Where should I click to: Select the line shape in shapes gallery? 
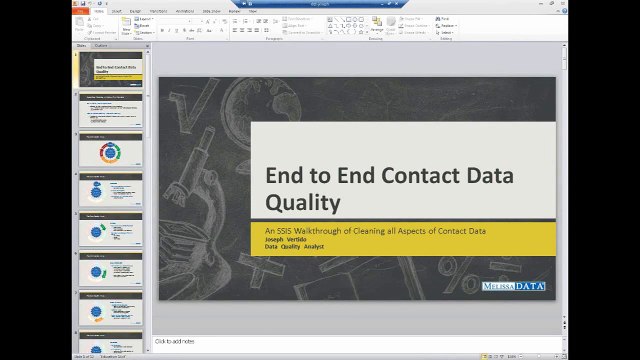[336, 20]
